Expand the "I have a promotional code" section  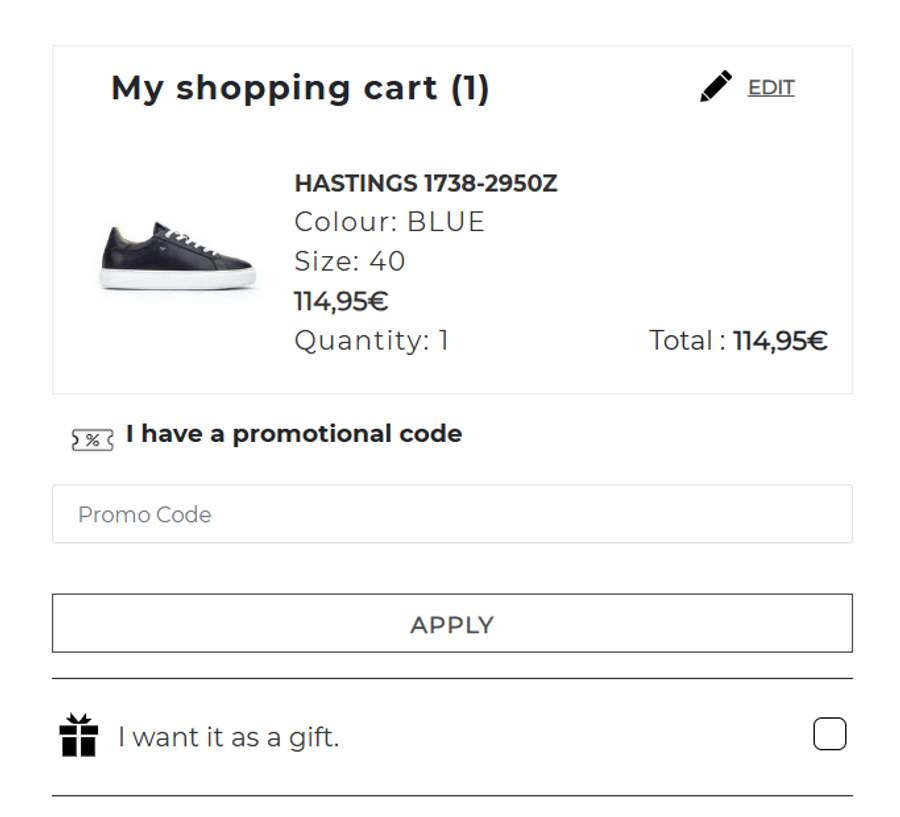click(294, 434)
